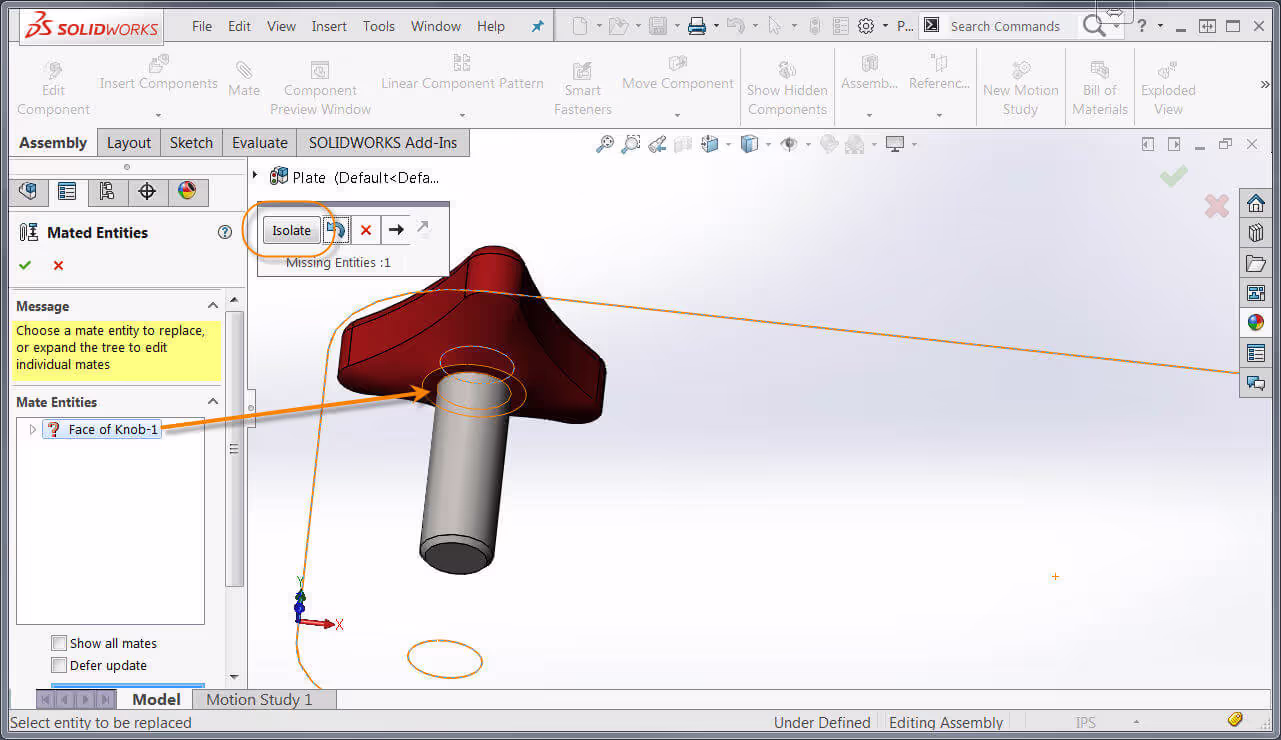The width and height of the screenshot is (1281, 740).
Task: Open the DimXpertManager crosshair tab
Action: click(147, 191)
